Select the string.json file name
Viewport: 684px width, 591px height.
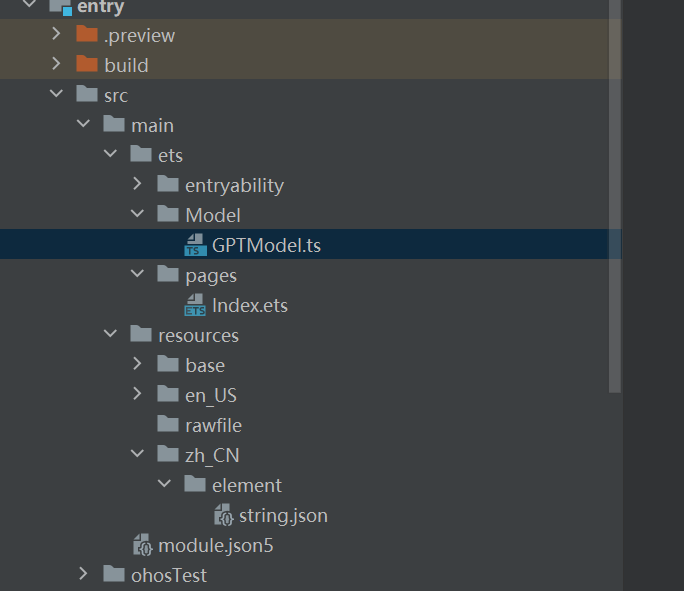284,516
